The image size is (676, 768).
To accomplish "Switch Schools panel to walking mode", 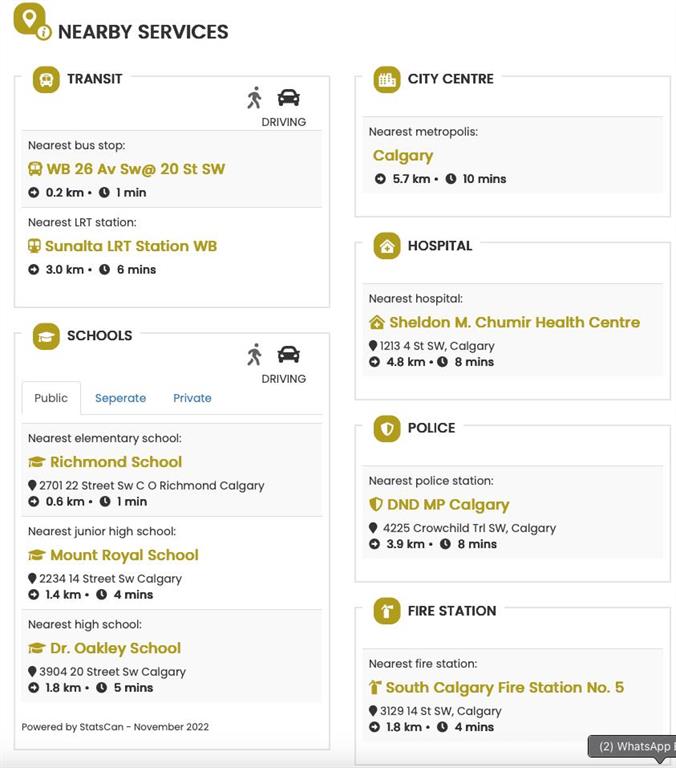I will (x=254, y=354).
